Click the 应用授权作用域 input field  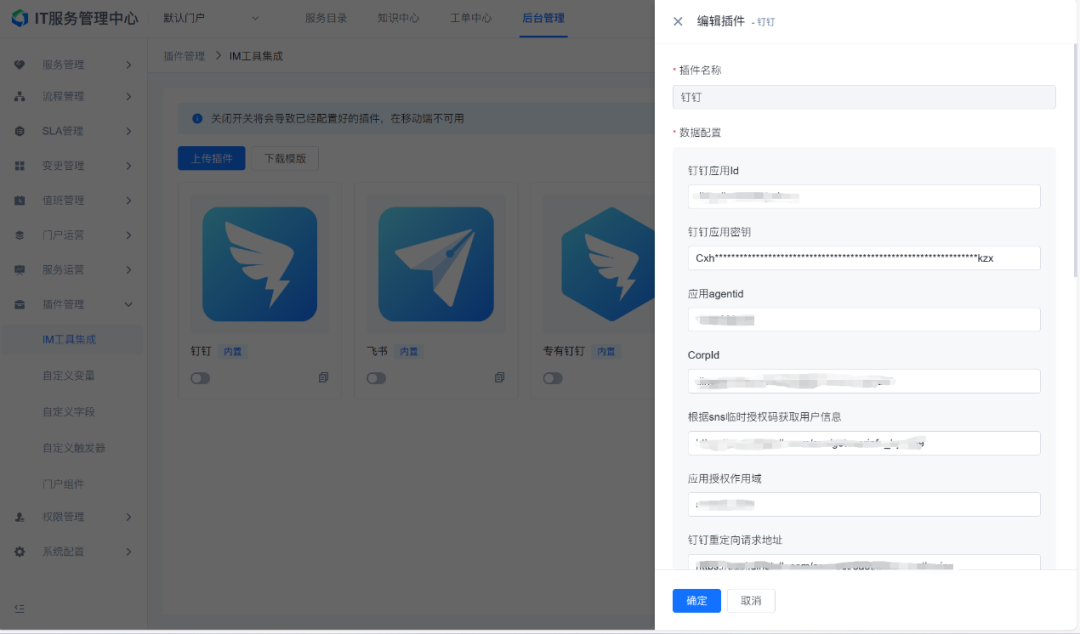(864, 504)
